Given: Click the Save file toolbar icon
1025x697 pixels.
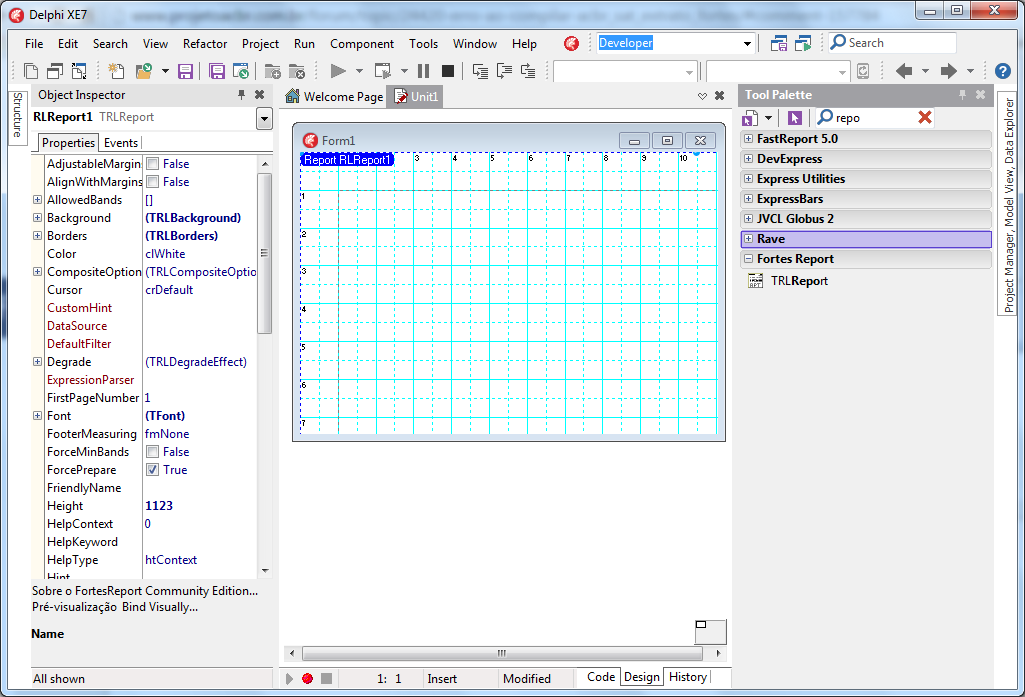Looking at the screenshot, I should tap(186, 71).
